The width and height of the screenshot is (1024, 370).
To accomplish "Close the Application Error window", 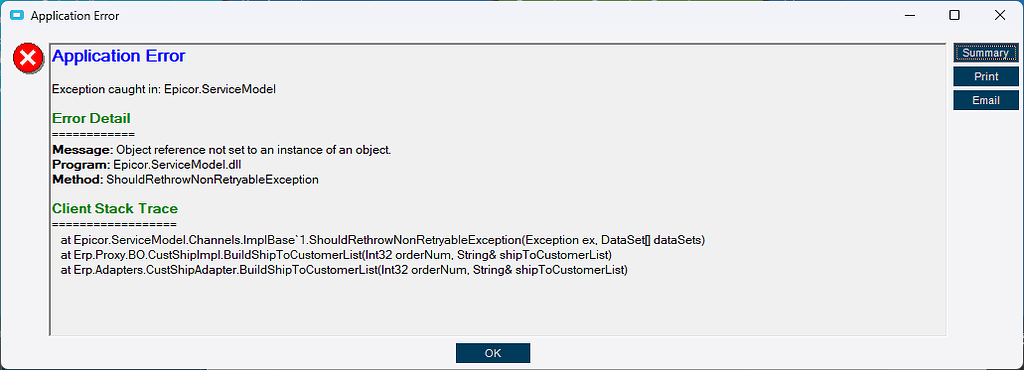I will [x=999, y=15].
